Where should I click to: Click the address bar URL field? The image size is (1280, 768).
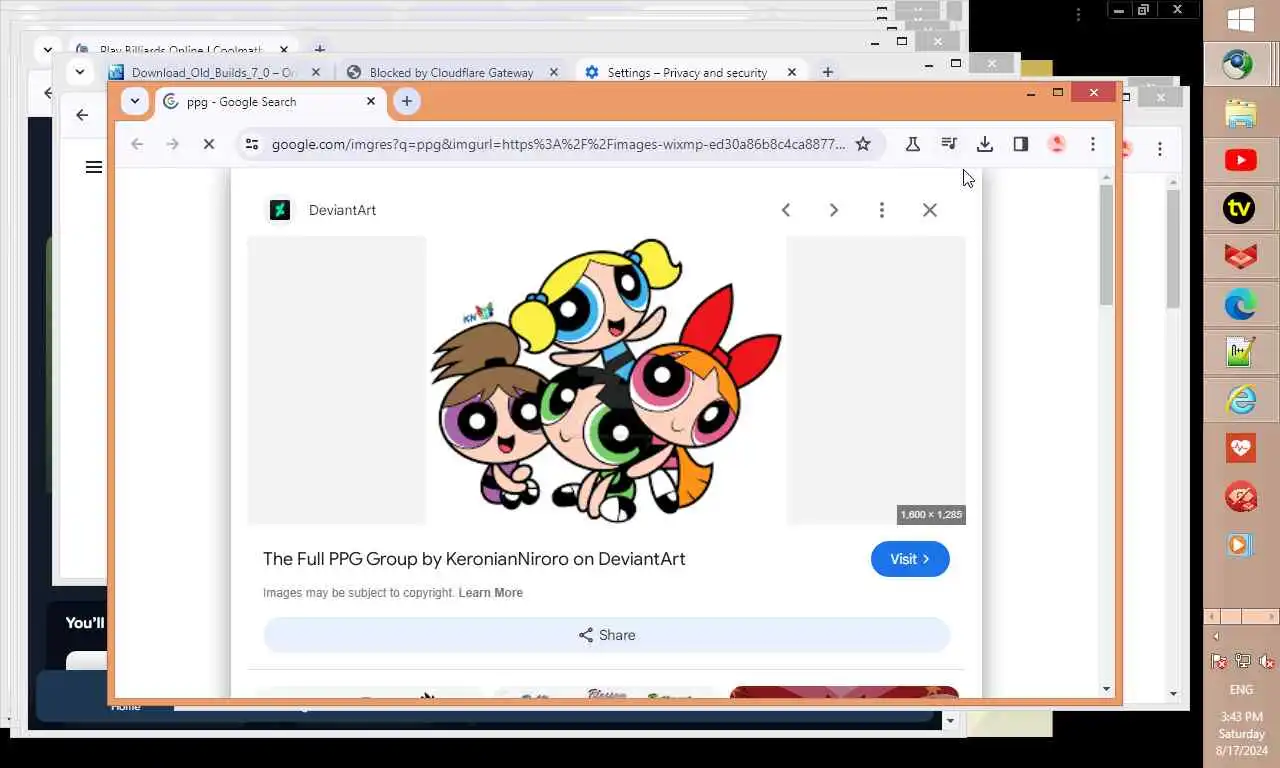(x=558, y=144)
